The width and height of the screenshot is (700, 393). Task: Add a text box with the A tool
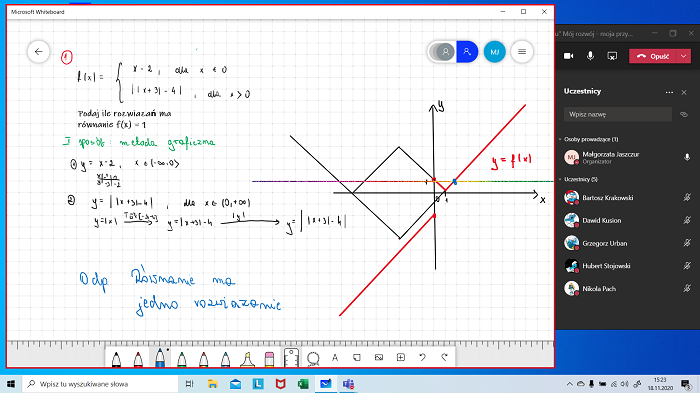coord(335,357)
